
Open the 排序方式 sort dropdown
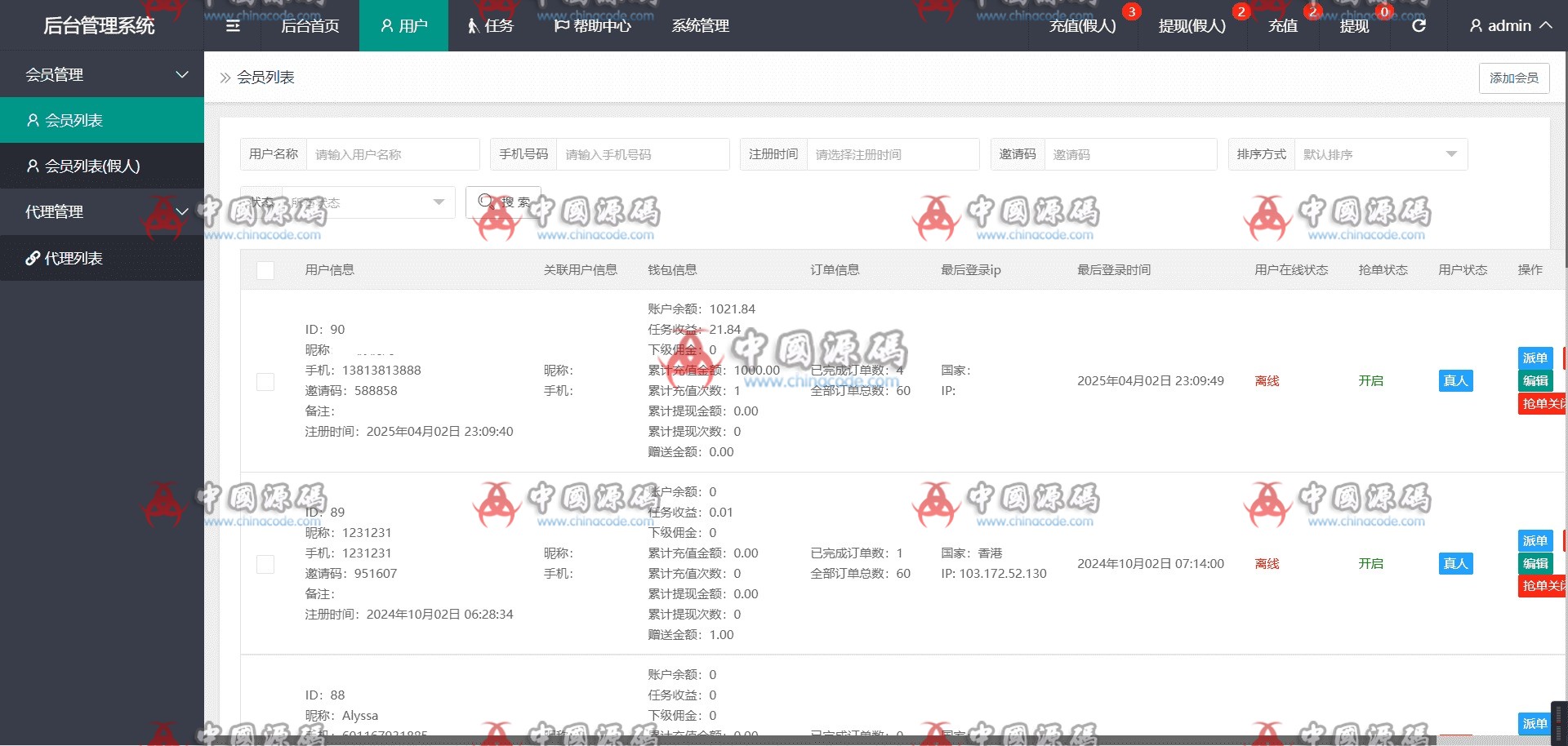point(1380,154)
